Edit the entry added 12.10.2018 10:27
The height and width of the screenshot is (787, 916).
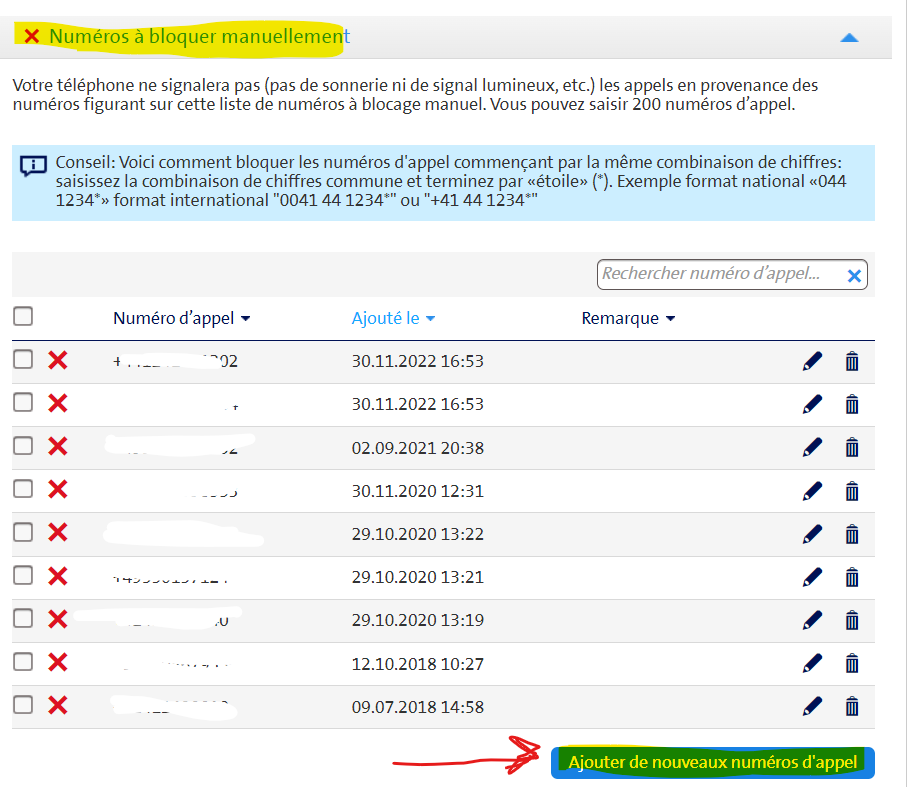812,663
